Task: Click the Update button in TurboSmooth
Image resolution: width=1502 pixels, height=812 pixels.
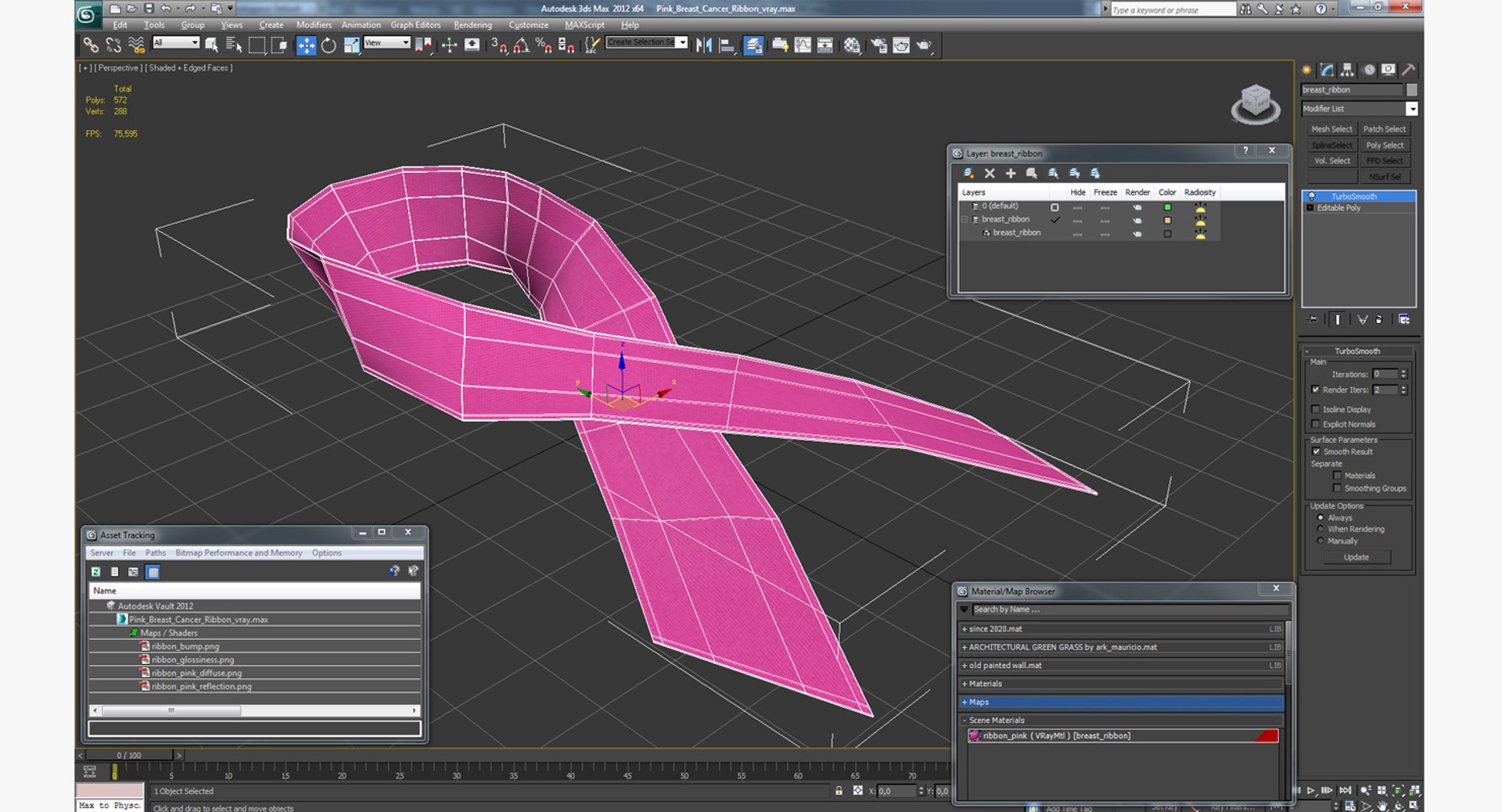Action: click(1356, 558)
